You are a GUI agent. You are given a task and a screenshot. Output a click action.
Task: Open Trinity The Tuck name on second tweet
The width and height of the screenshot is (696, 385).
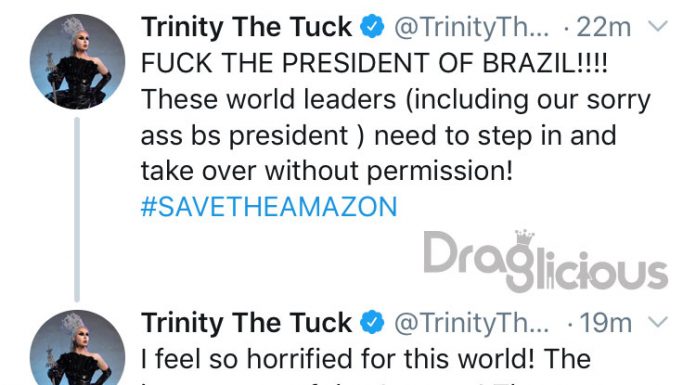coord(246,322)
